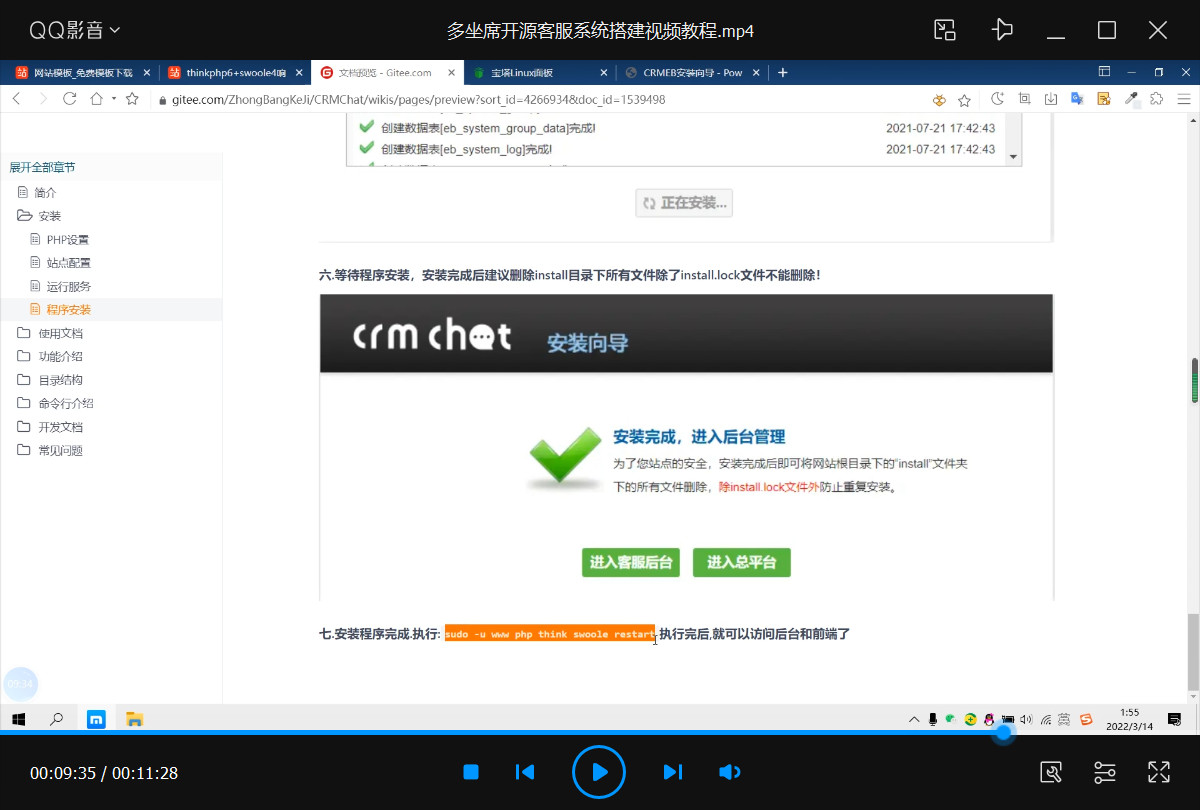Screen dimensions: 1200x810
Task: Close the 文档预览 - Gitee.com tab
Action: click(451, 73)
